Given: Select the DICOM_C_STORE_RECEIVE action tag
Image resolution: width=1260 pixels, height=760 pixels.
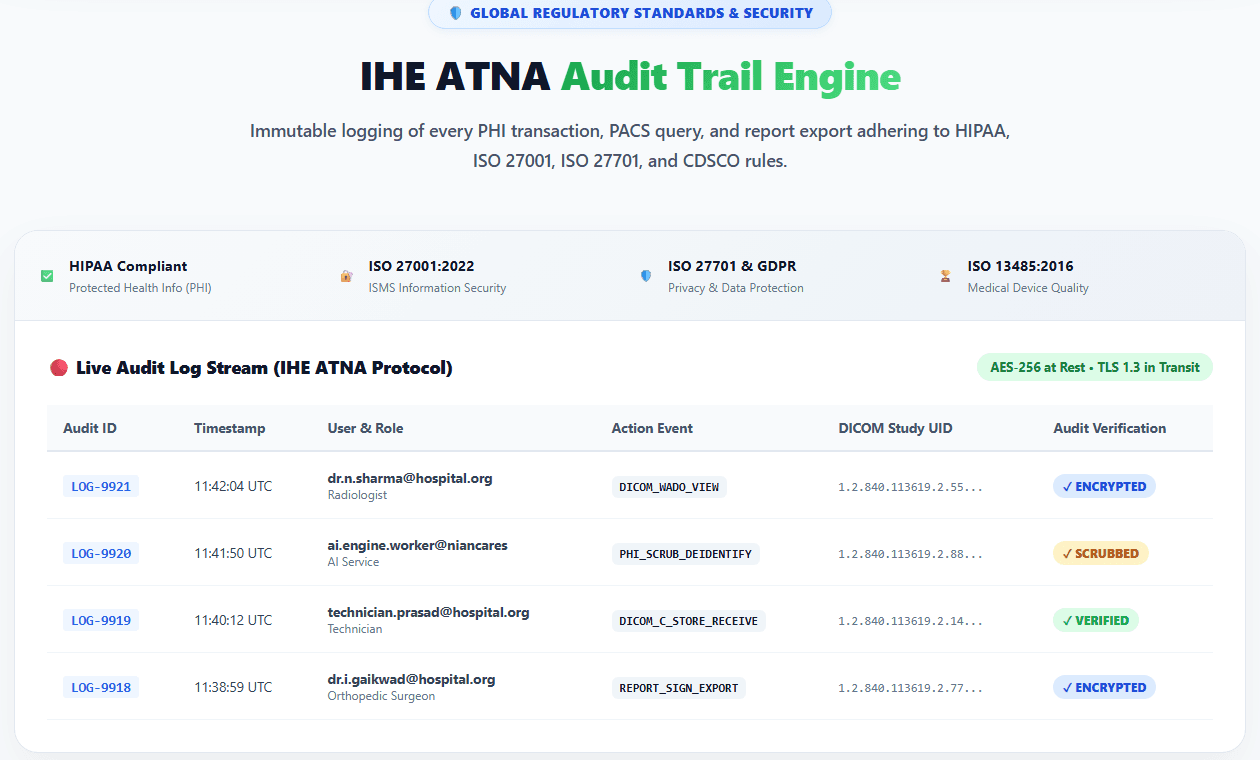Looking at the screenshot, I should click(x=689, y=621).
